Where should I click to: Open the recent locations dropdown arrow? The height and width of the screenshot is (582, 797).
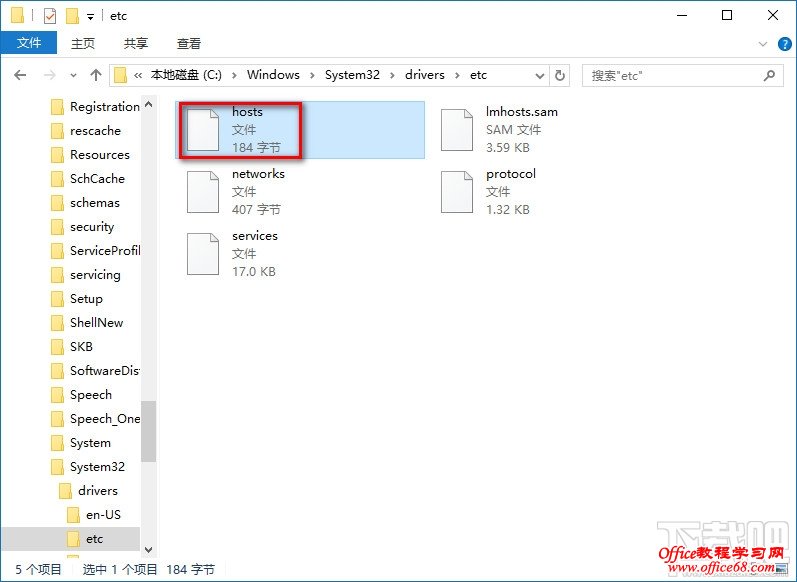pyautogui.click(x=73, y=76)
